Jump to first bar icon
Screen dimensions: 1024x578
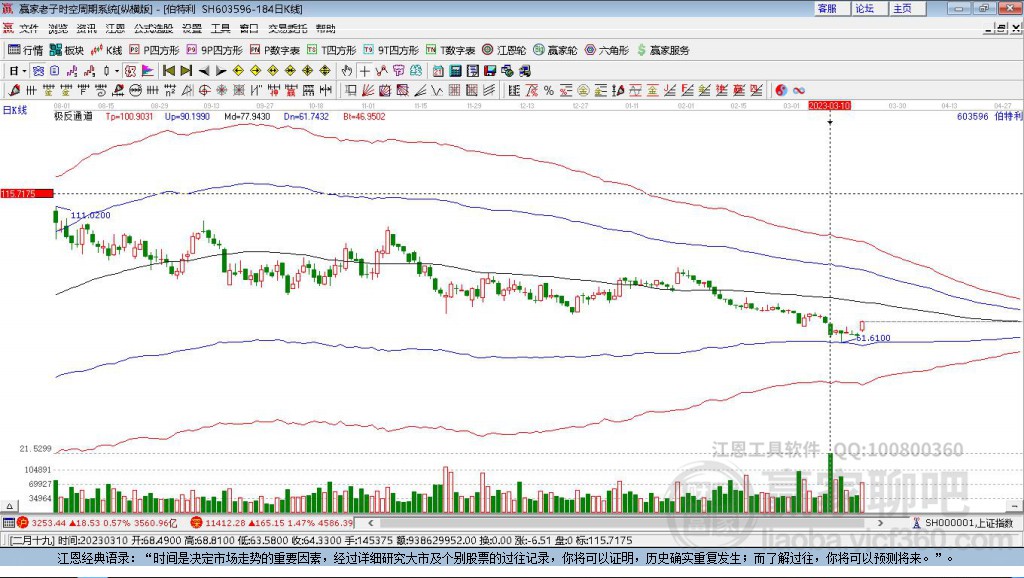click(168, 71)
